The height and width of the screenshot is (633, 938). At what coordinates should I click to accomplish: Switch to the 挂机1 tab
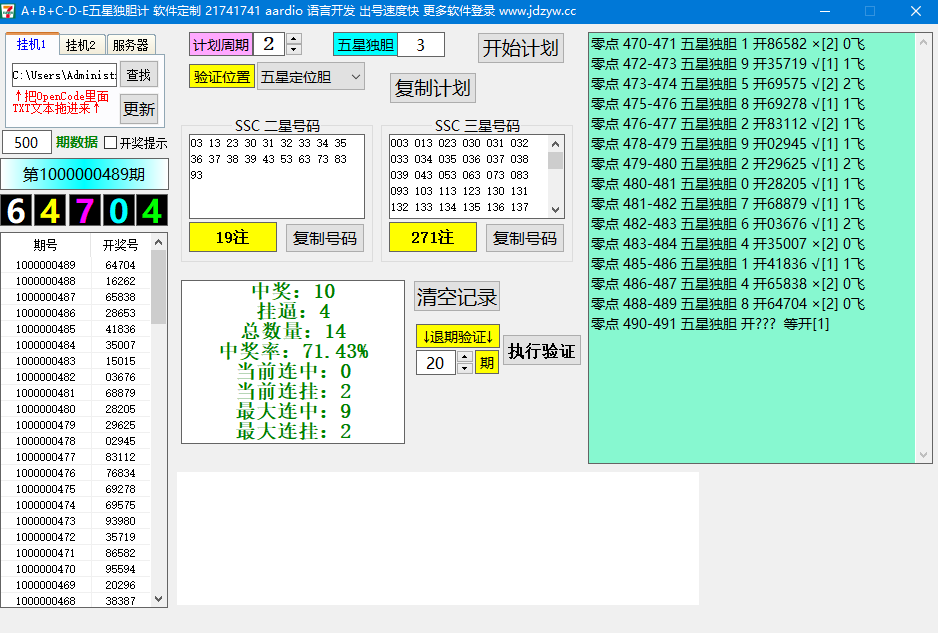[x=32, y=44]
